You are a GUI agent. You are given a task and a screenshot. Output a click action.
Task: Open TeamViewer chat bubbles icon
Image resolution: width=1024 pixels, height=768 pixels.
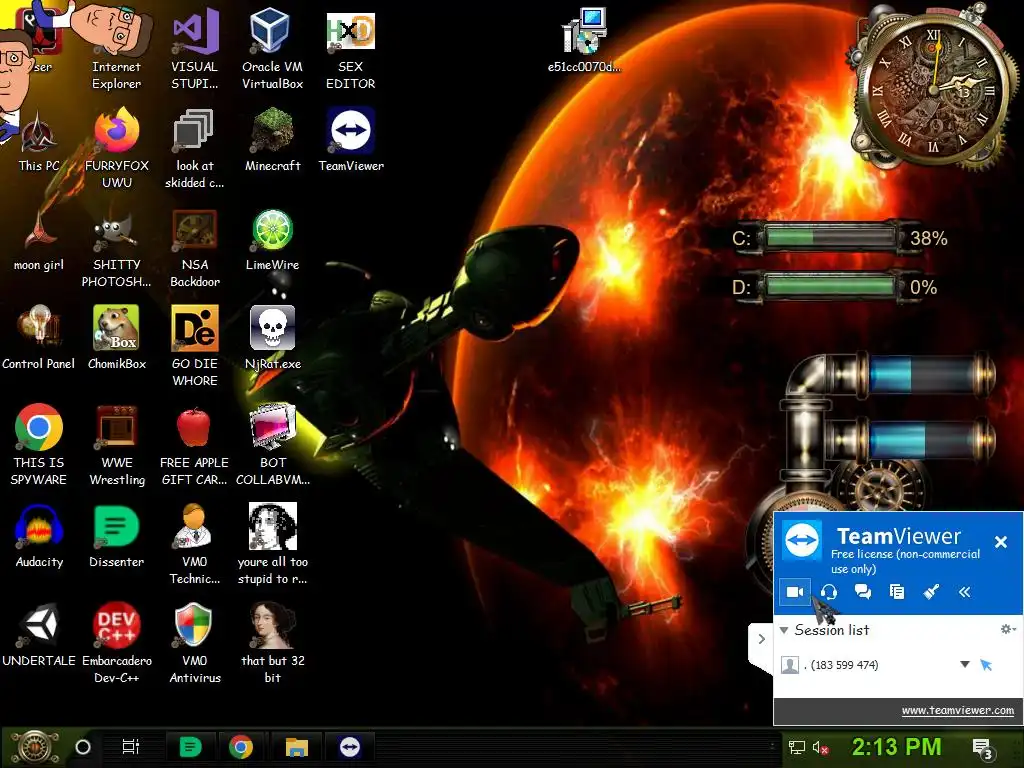pyautogui.click(x=863, y=592)
